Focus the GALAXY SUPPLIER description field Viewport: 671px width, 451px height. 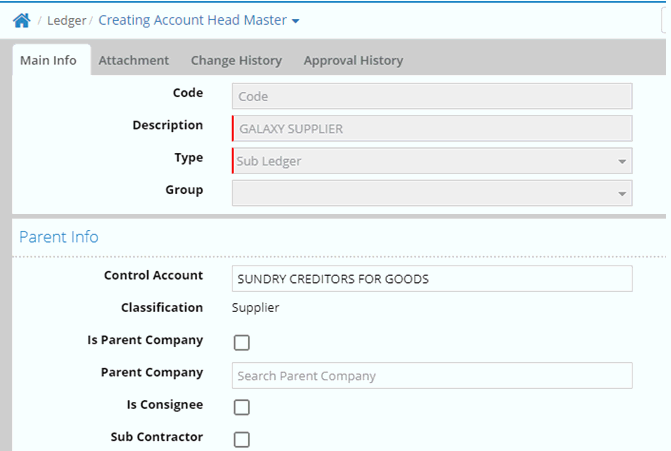tap(432, 129)
